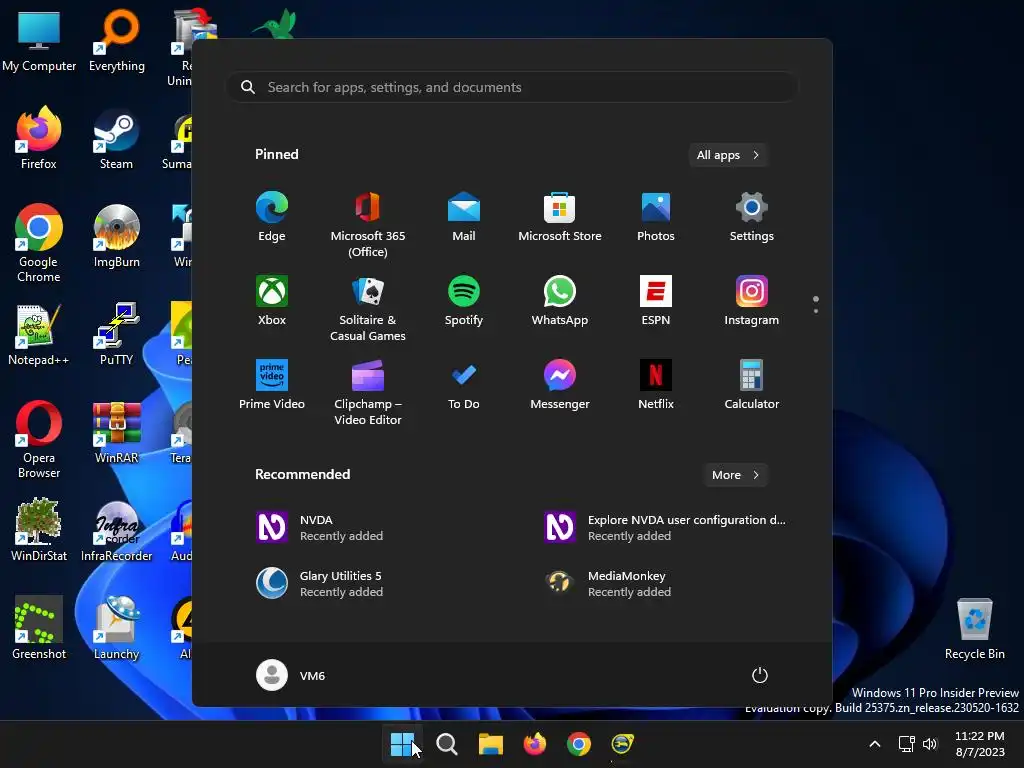Select My Computer desktop icon

coord(39,41)
